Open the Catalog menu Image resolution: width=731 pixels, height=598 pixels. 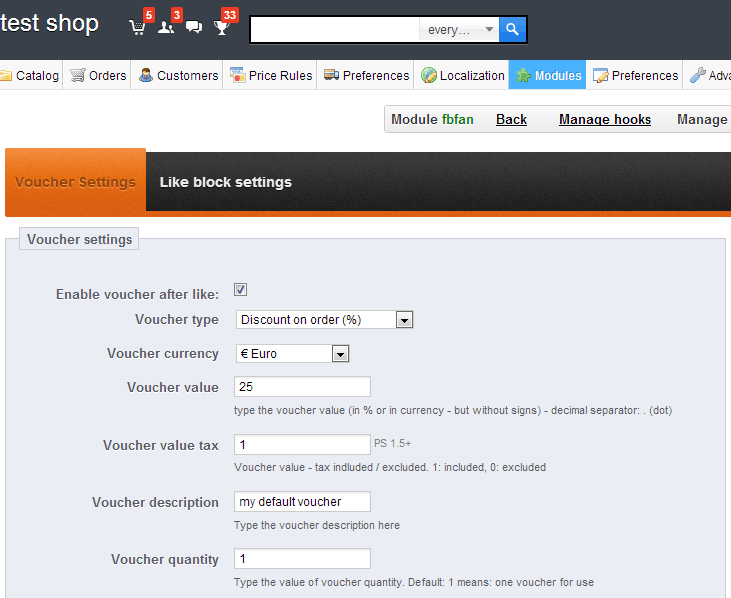(31, 75)
